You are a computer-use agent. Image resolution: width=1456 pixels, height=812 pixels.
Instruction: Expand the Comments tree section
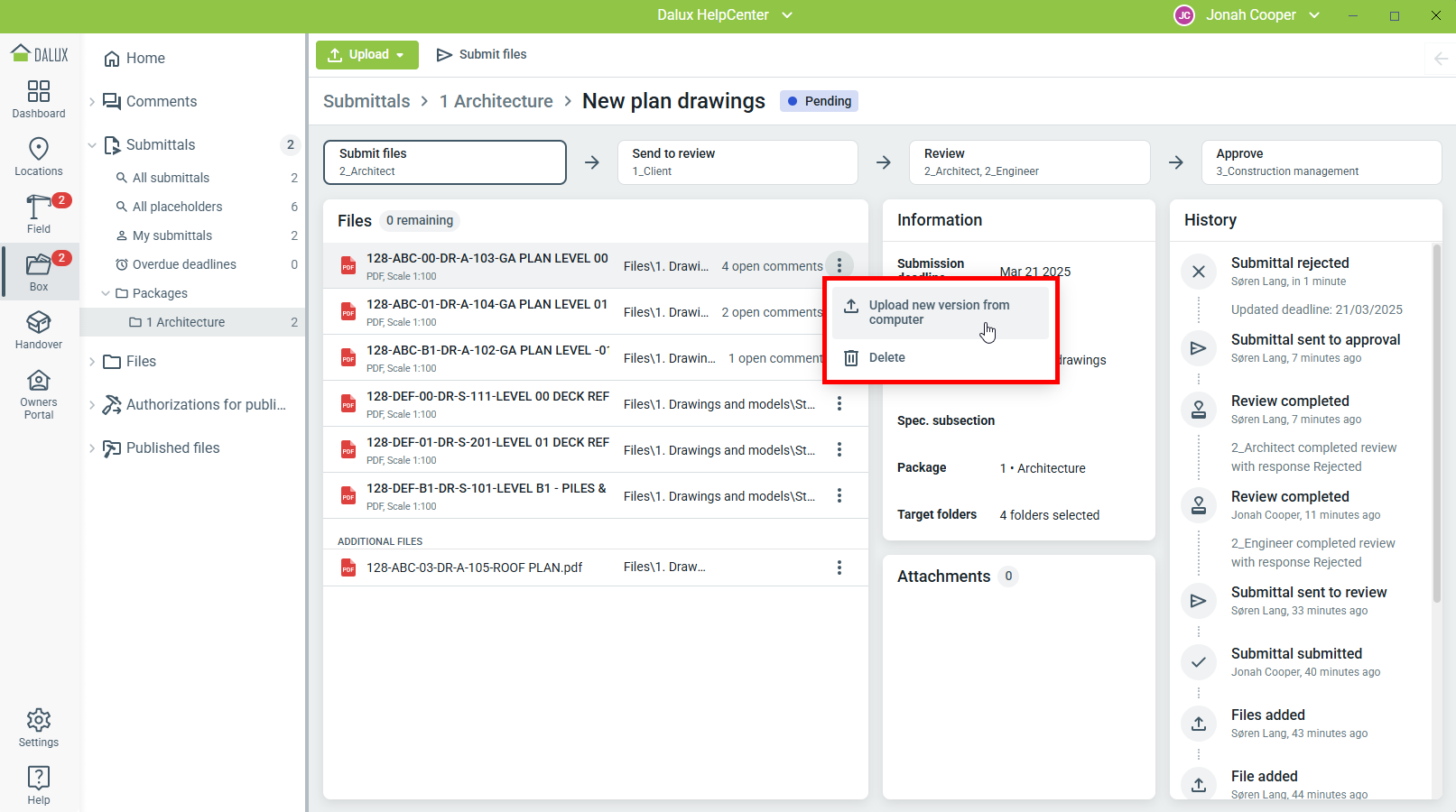[x=92, y=102]
